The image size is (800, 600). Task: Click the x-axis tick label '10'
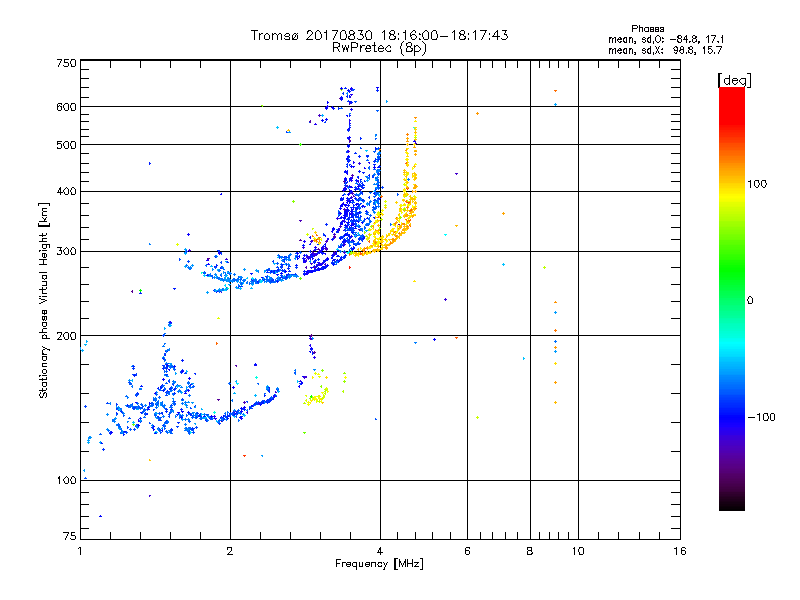pyautogui.click(x=578, y=551)
